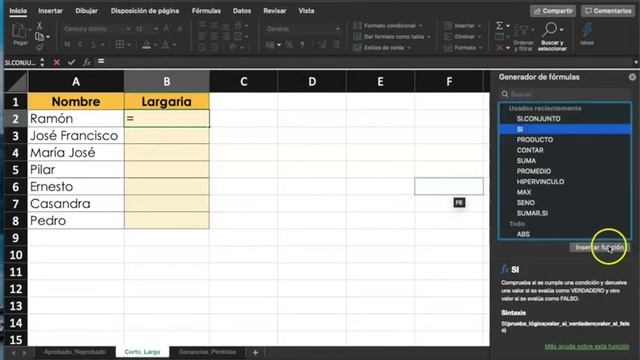Switch to Disposición de página tab
The width and height of the screenshot is (640, 360).
click(x=145, y=11)
